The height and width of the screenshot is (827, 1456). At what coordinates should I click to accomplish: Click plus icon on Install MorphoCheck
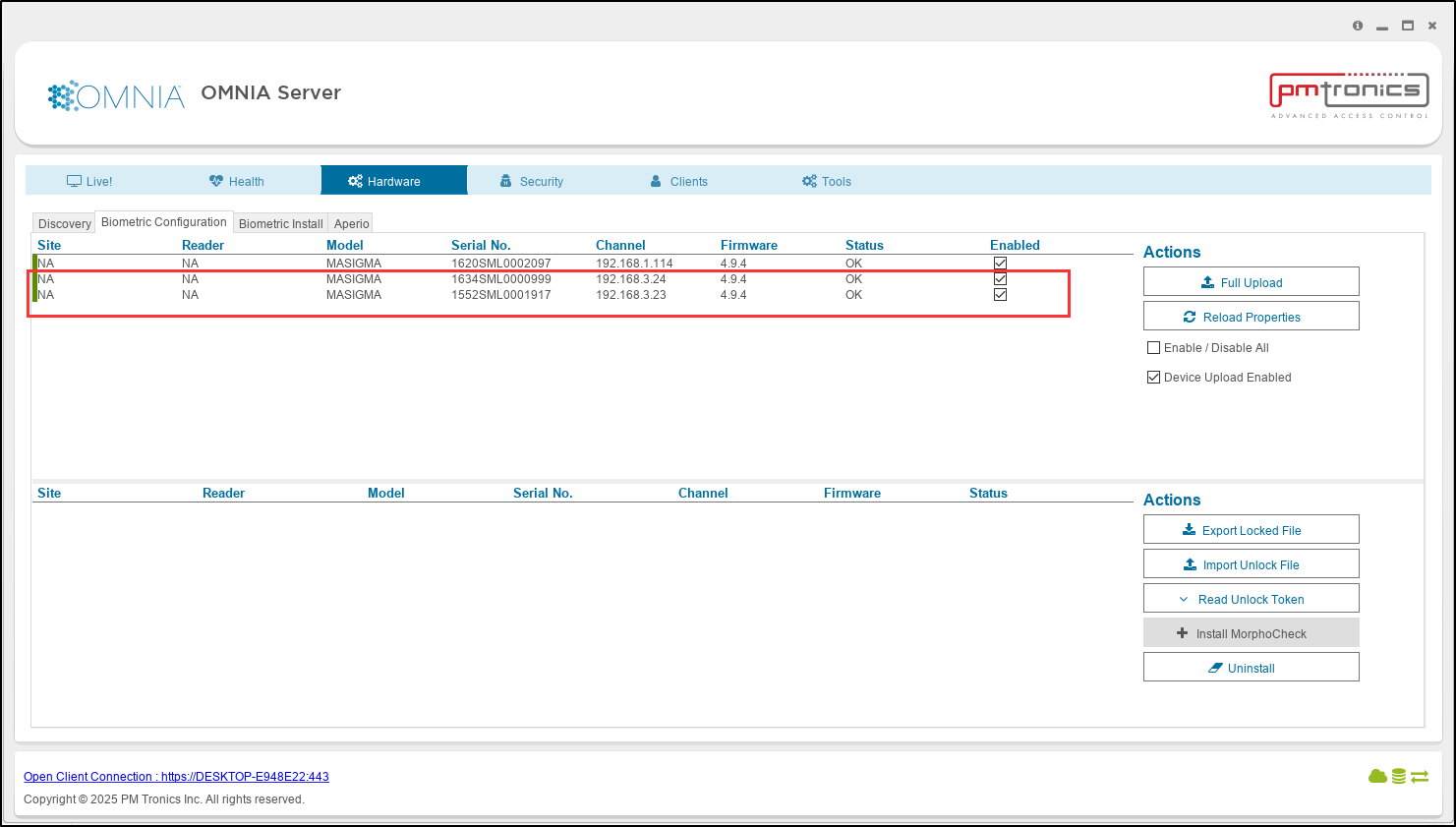(1183, 633)
